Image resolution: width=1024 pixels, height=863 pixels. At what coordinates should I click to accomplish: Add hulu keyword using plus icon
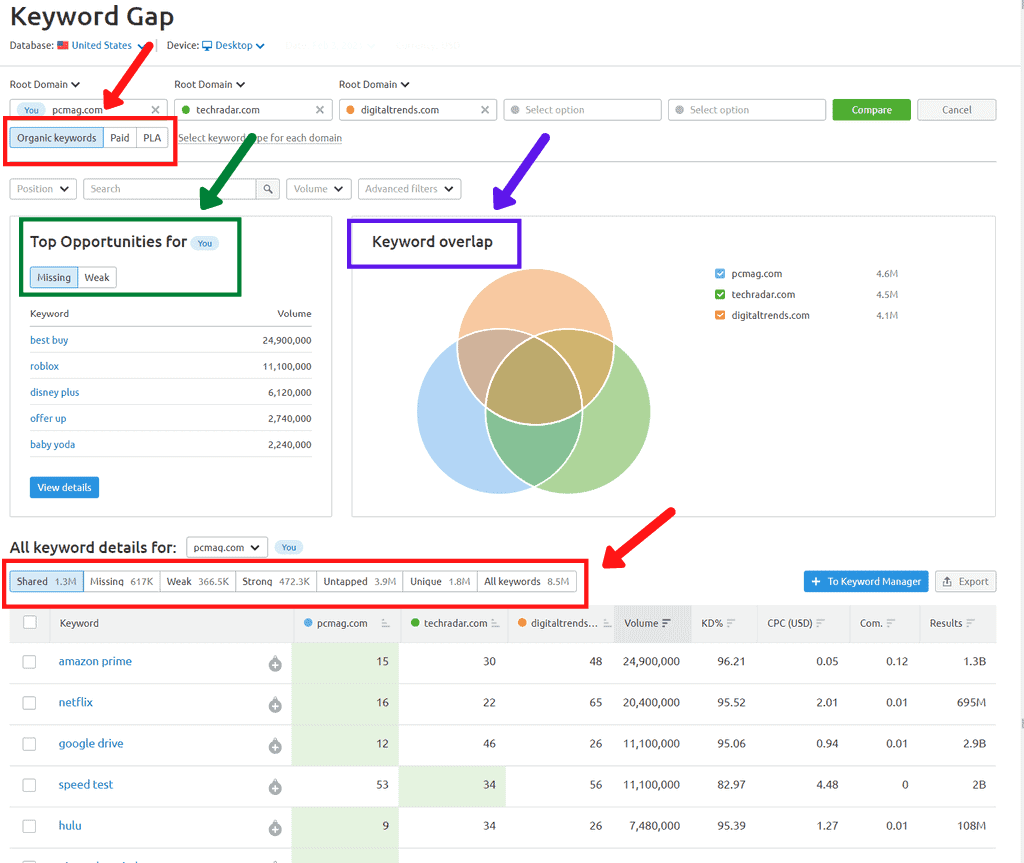pos(275,829)
